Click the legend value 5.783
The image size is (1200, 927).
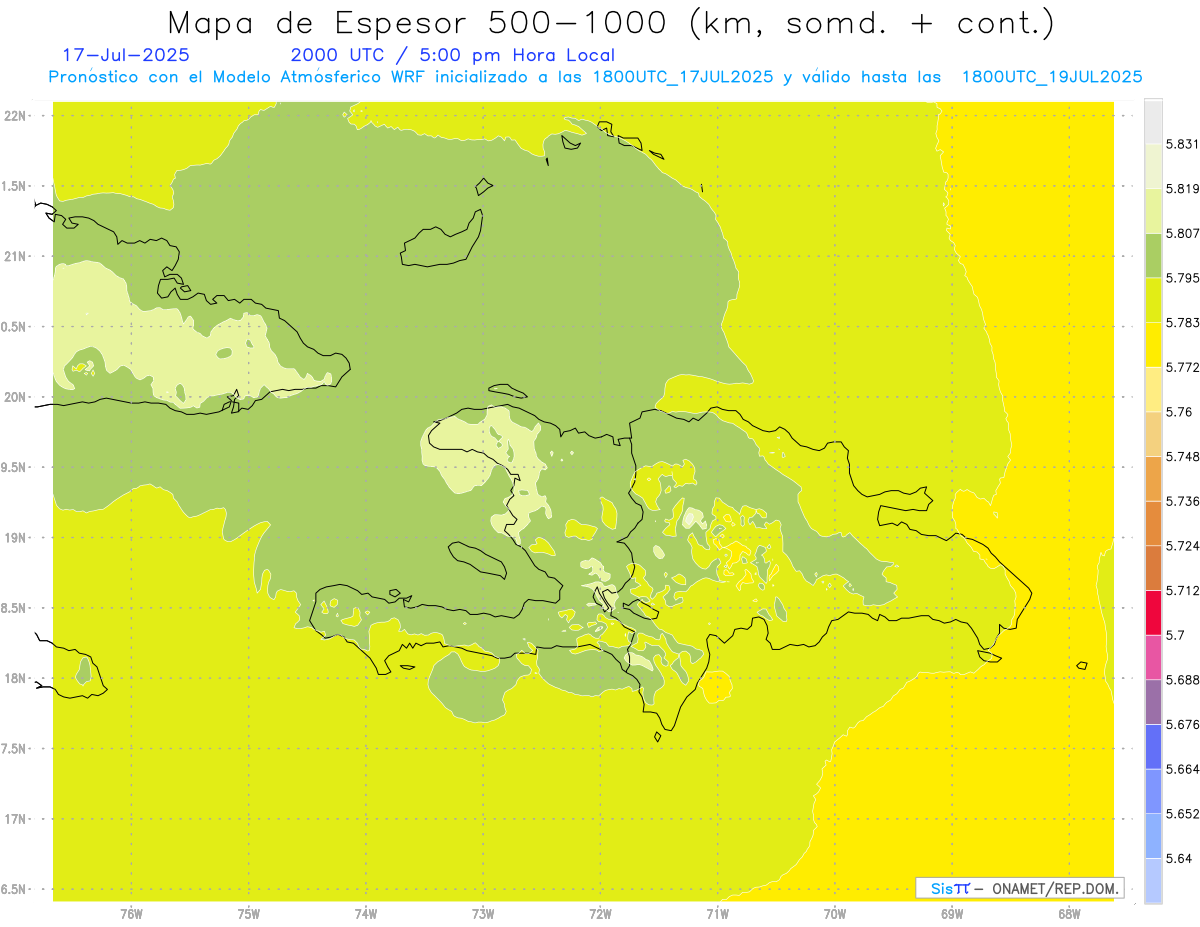tap(1183, 322)
